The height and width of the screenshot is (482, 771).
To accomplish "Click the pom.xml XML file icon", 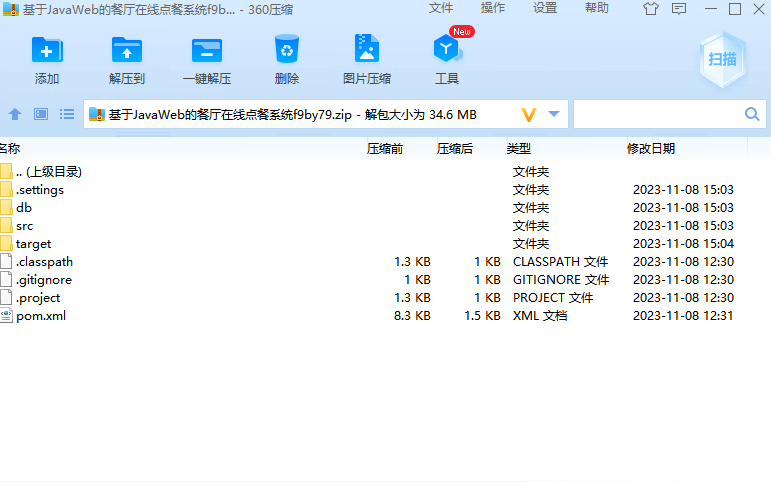I will click(x=6, y=315).
